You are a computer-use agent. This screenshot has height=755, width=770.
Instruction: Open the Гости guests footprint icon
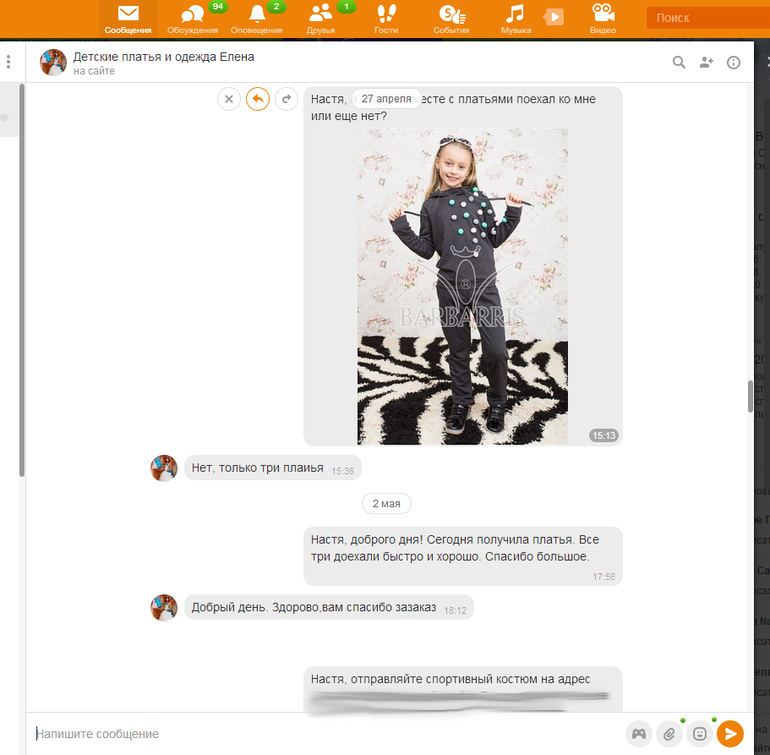(x=386, y=18)
